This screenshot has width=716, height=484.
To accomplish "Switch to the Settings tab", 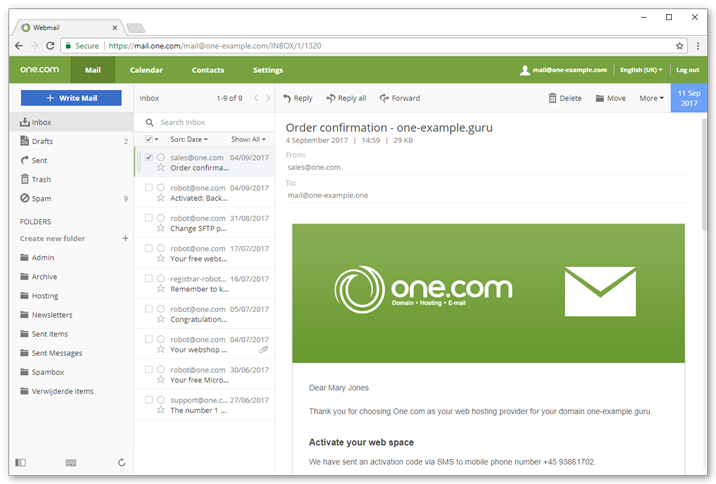I will click(268, 70).
